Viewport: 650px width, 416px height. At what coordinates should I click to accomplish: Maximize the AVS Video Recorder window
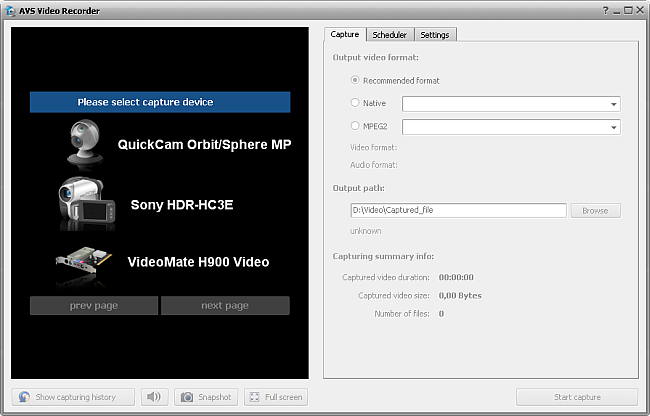tap(628, 10)
